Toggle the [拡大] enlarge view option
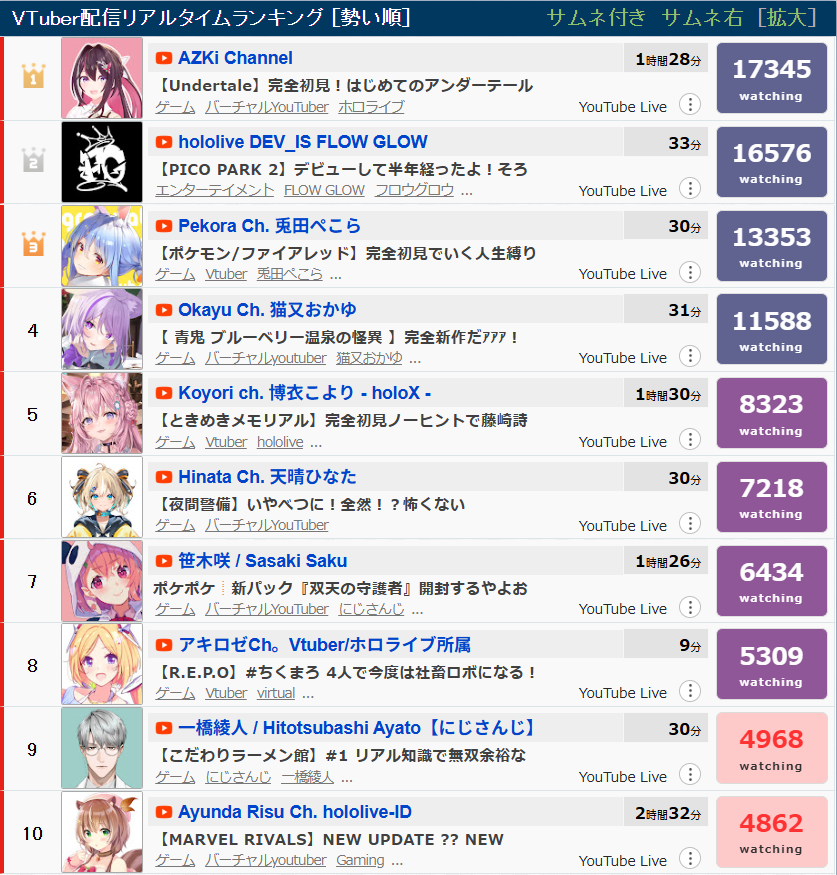The image size is (837, 875). (x=788, y=18)
